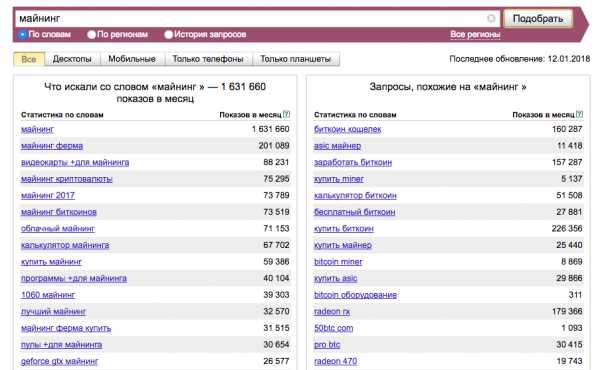Open 'программы +для майнинга' link
This screenshot has width=600, height=370.
[74, 279]
